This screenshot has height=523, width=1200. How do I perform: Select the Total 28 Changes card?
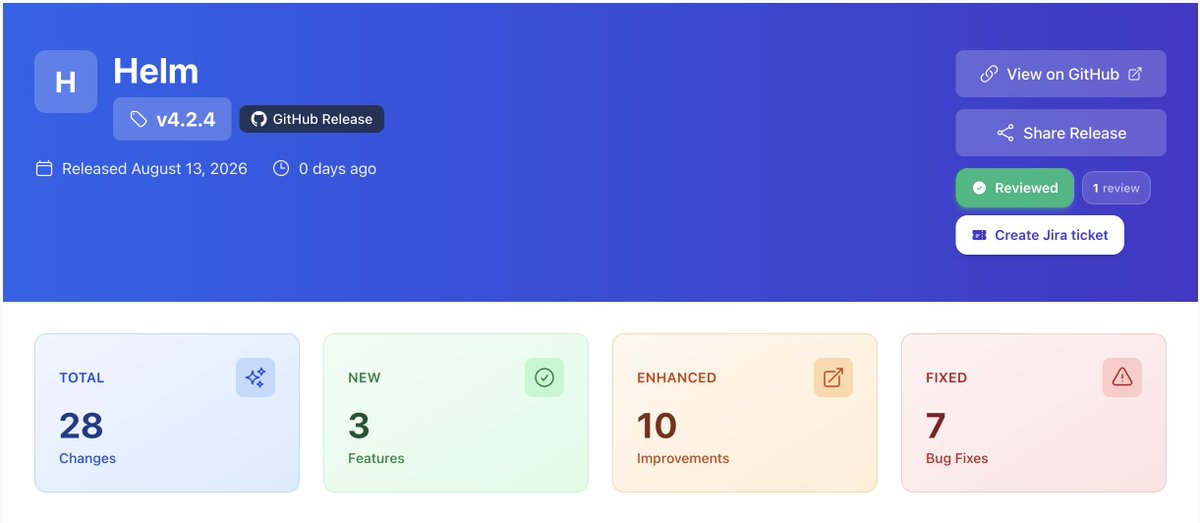(167, 413)
